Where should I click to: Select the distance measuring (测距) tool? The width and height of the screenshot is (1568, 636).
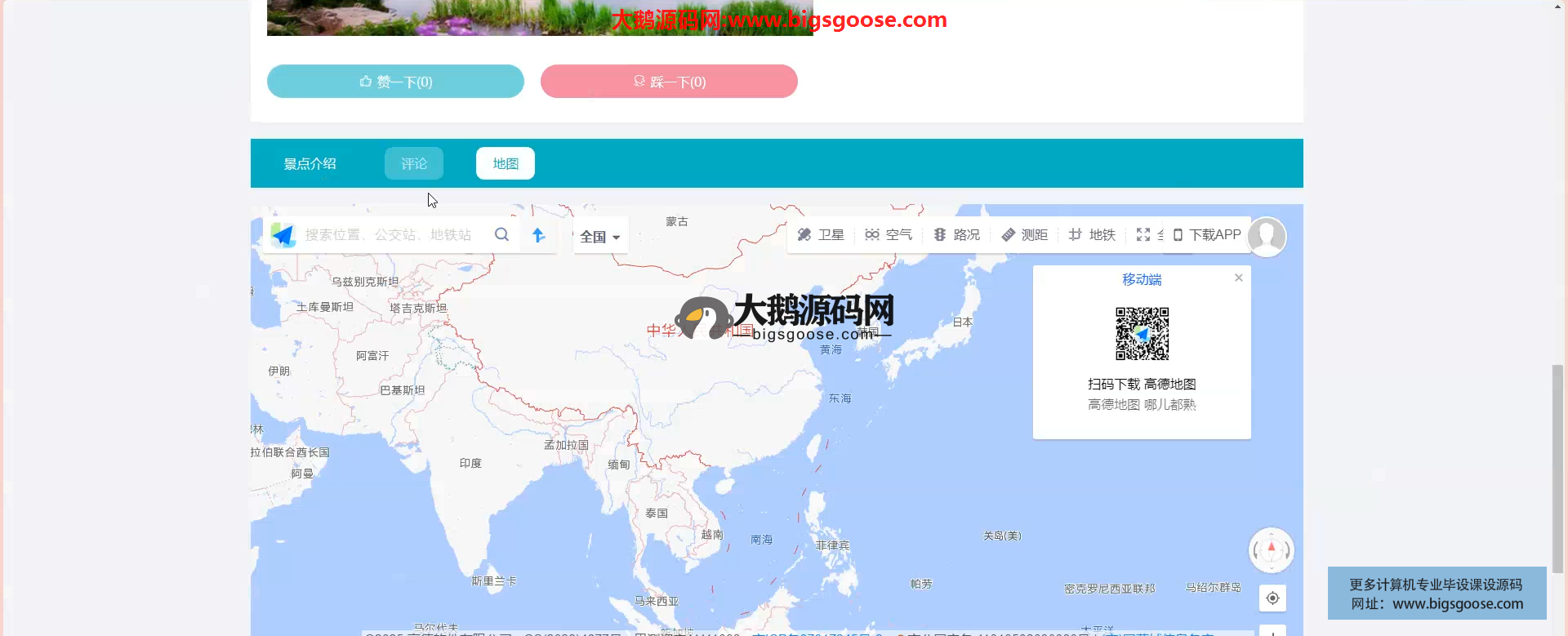click(1024, 235)
